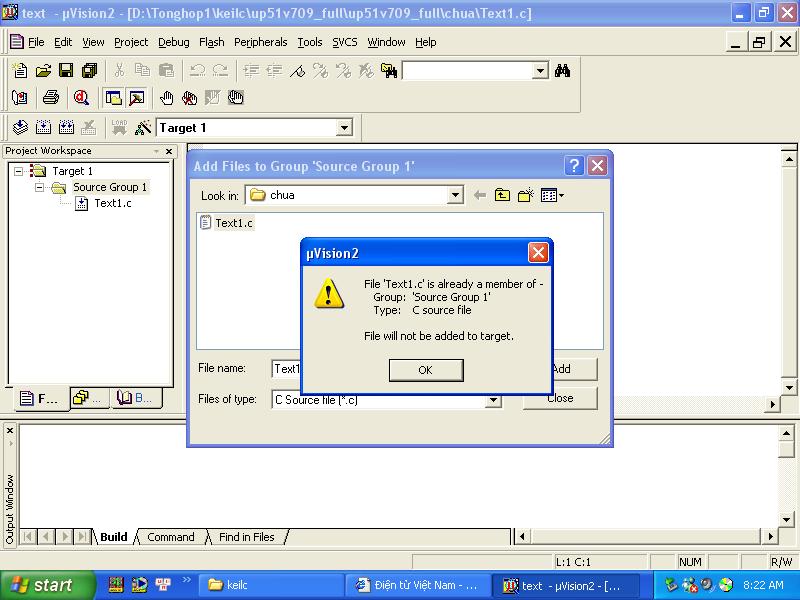Click the Build target icon
The image size is (800, 600).
(43, 127)
